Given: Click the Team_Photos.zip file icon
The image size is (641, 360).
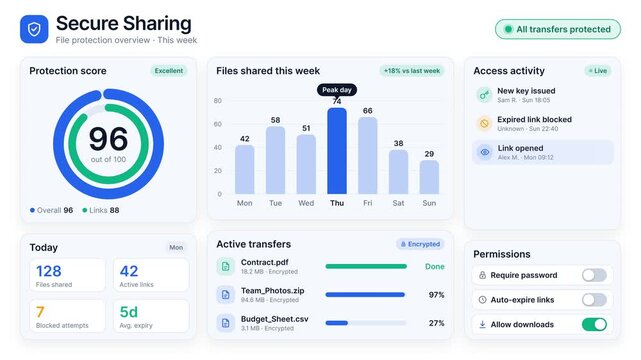Looking at the screenshot, I should tap(225, 295).
